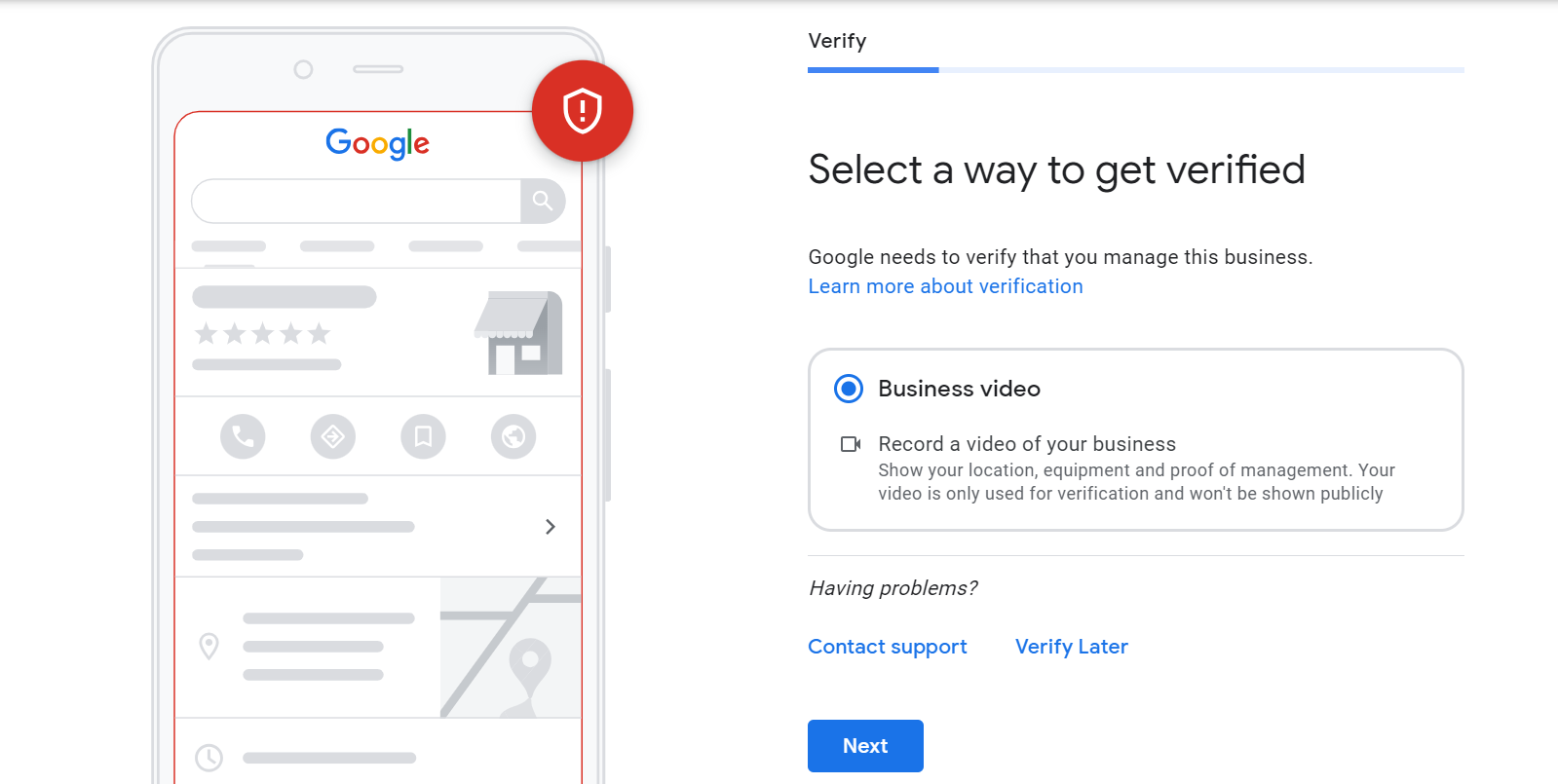
Task: Click the Google search box in mockup
Action: pyautogui.click(x=357, y=201)
